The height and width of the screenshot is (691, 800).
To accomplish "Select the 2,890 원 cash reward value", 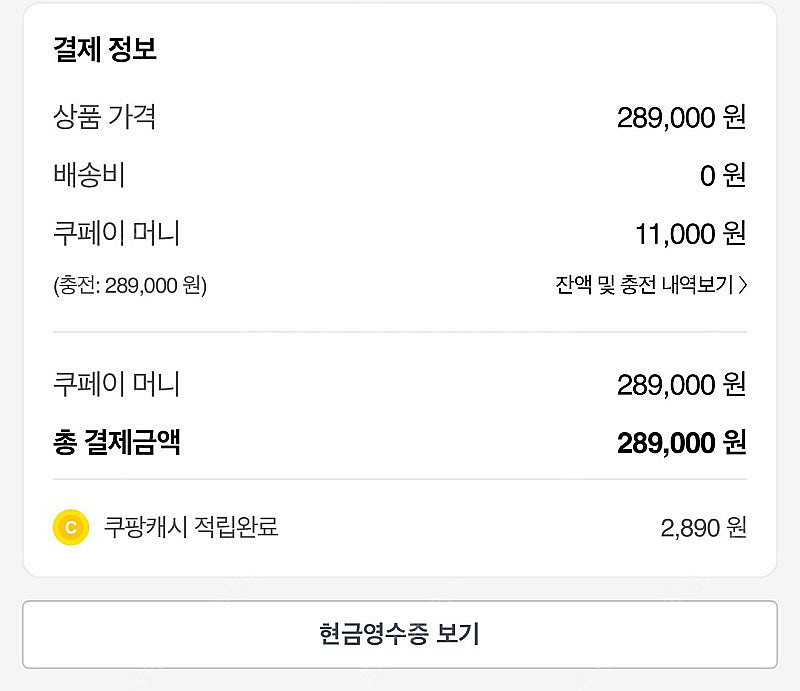I will [x=703, y=528].
